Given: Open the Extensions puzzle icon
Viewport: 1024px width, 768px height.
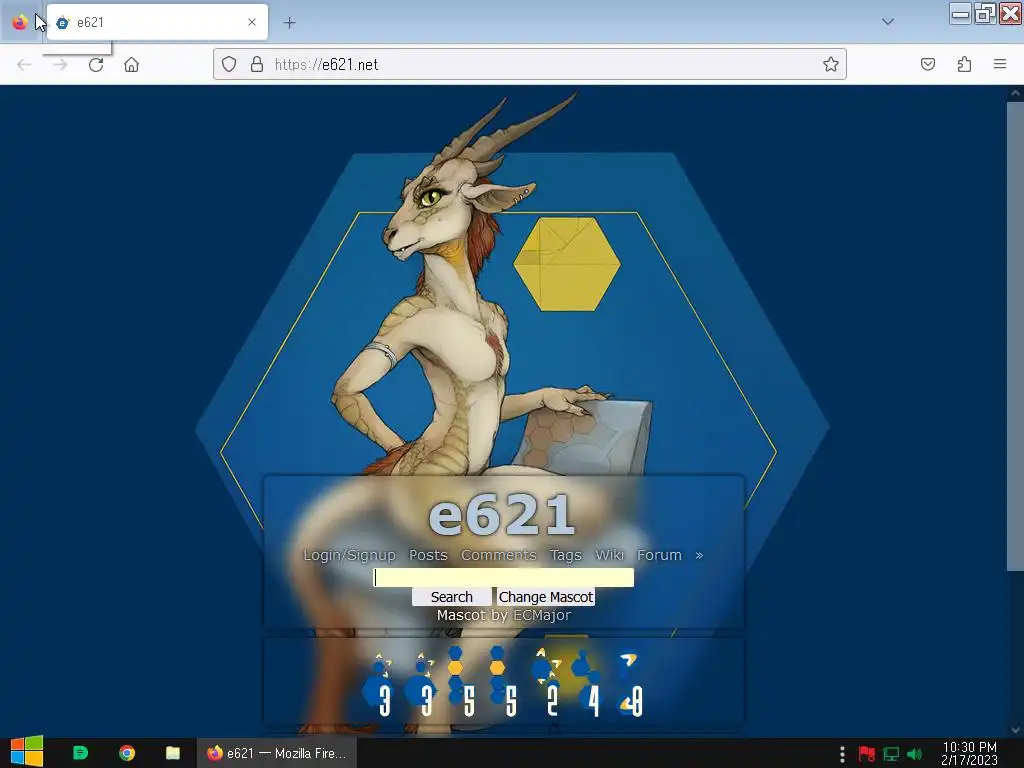Looking at the screenshot, I should tap(964, 64).
